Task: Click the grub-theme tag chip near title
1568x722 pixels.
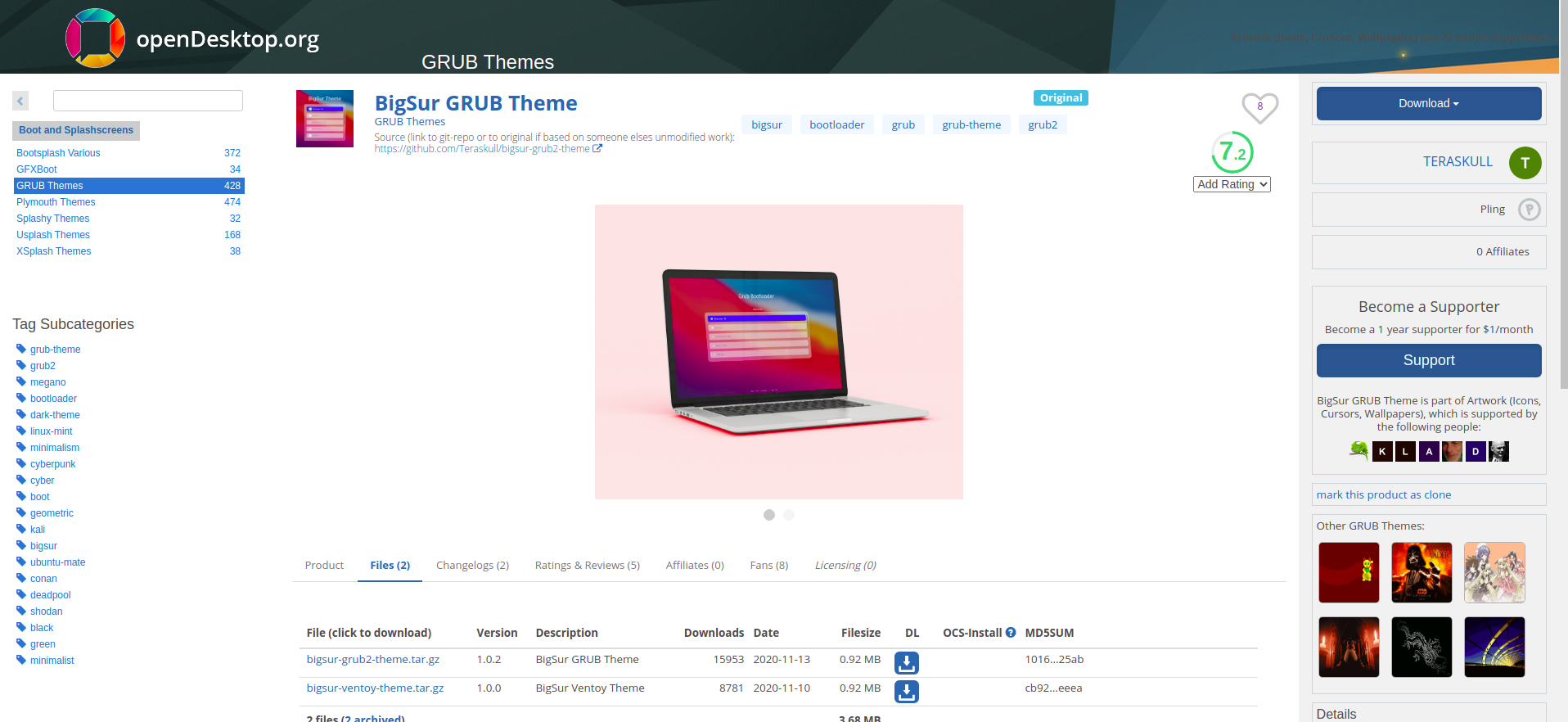Action: (x=971, y=124)
